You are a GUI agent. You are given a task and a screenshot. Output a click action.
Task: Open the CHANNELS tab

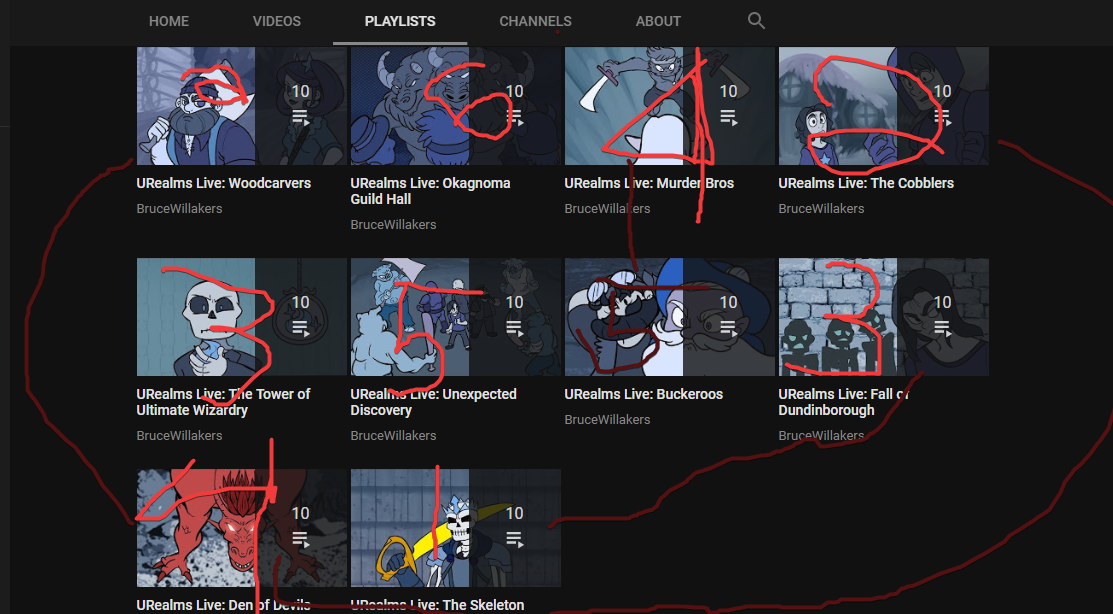click(x=535, y=21)
